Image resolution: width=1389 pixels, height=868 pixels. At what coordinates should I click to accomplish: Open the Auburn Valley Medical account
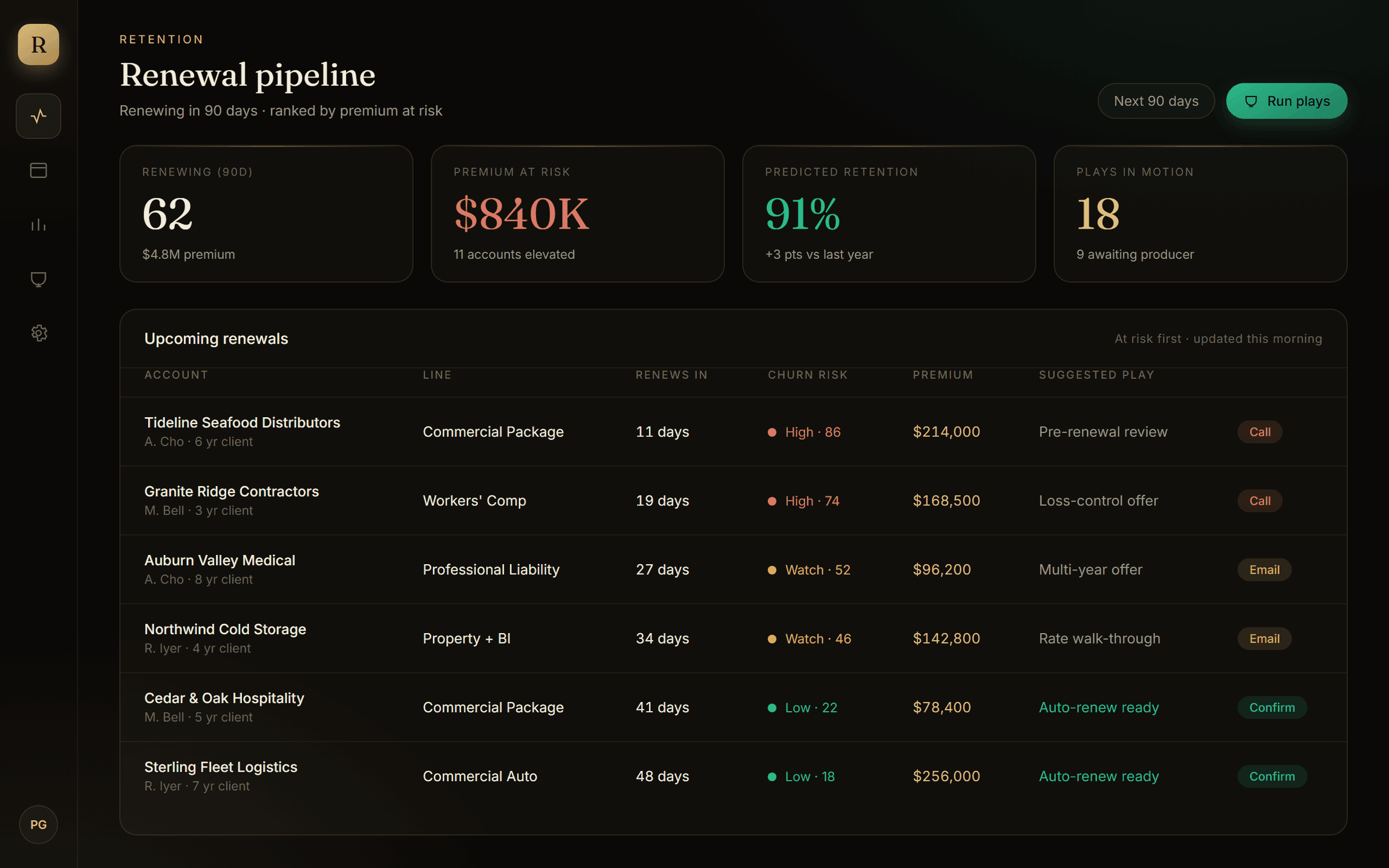[219, 560]
